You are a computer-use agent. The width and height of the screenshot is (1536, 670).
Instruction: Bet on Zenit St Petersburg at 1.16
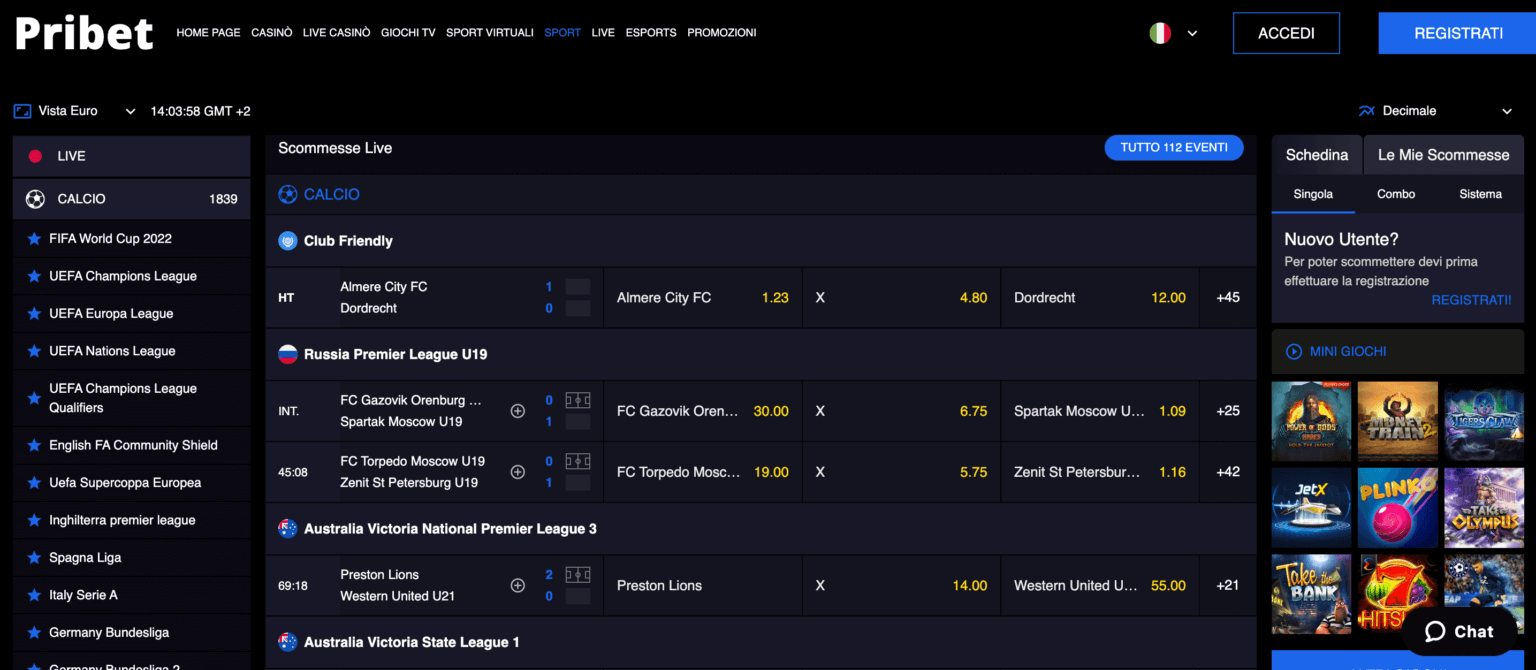(1100, 472)
